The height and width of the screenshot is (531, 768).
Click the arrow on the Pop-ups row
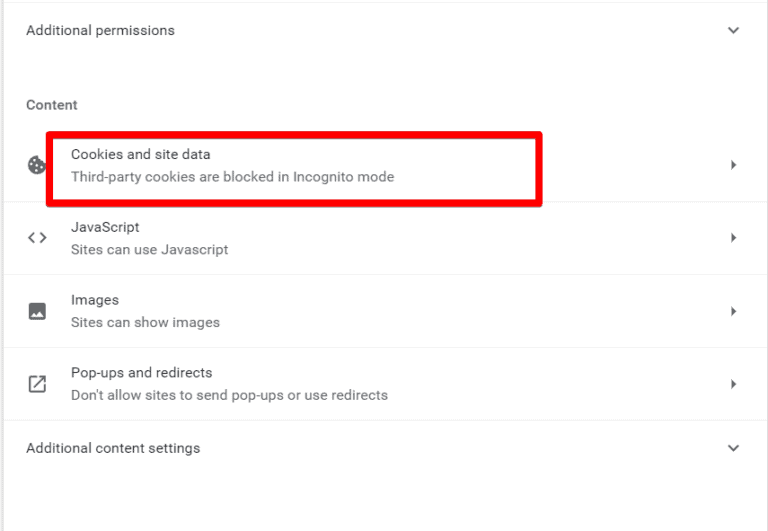coord(733,384)
